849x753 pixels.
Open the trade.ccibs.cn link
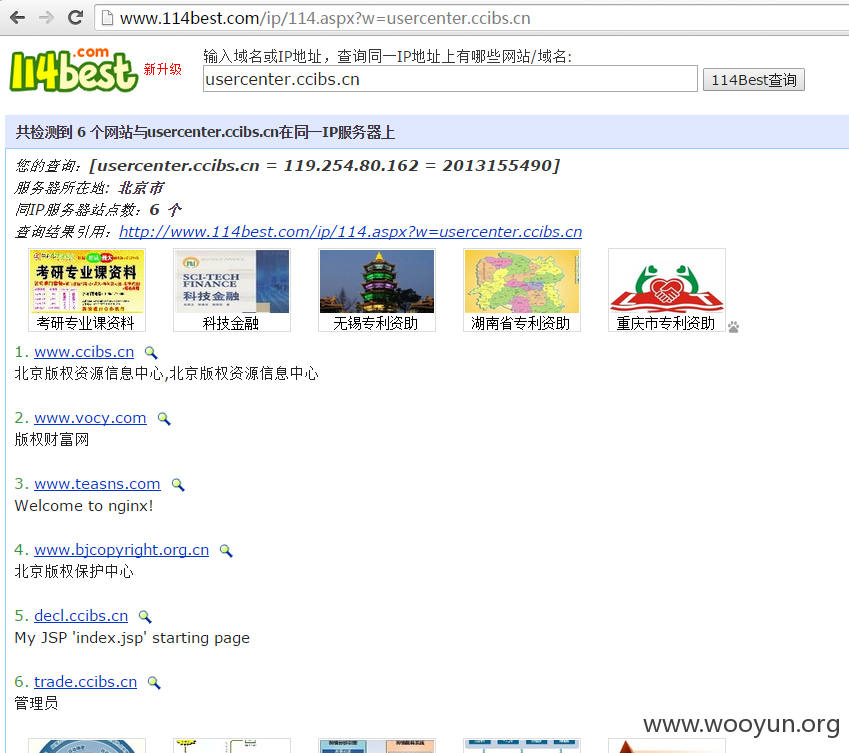click(86, 683)
